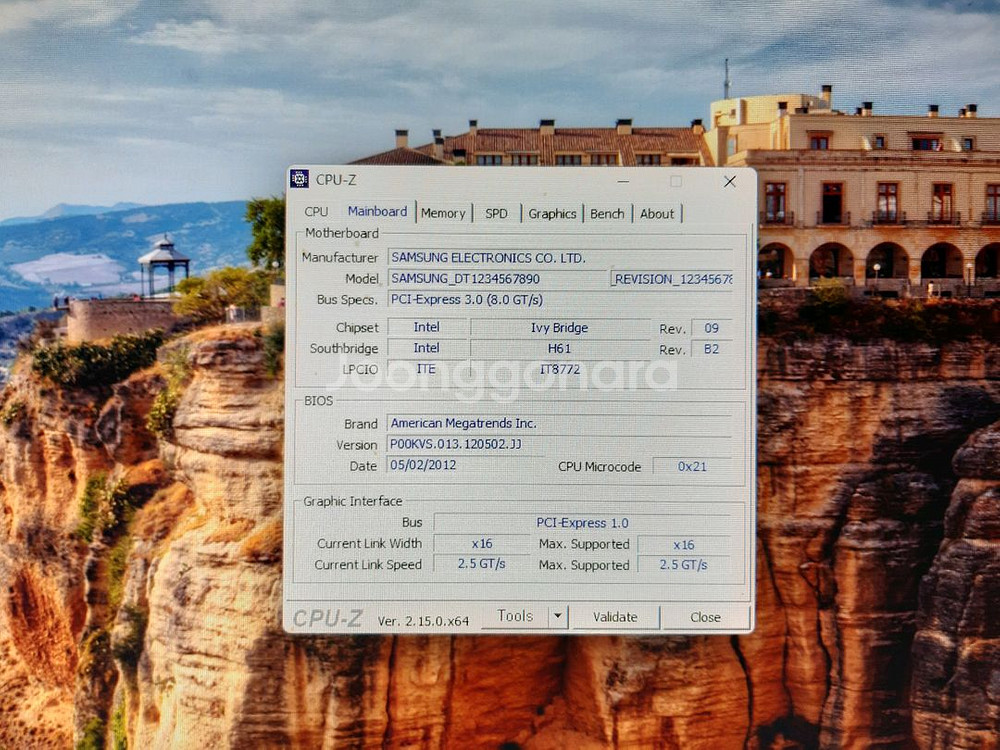Click the IT8772 LPCIO model value

pos(559,369)
